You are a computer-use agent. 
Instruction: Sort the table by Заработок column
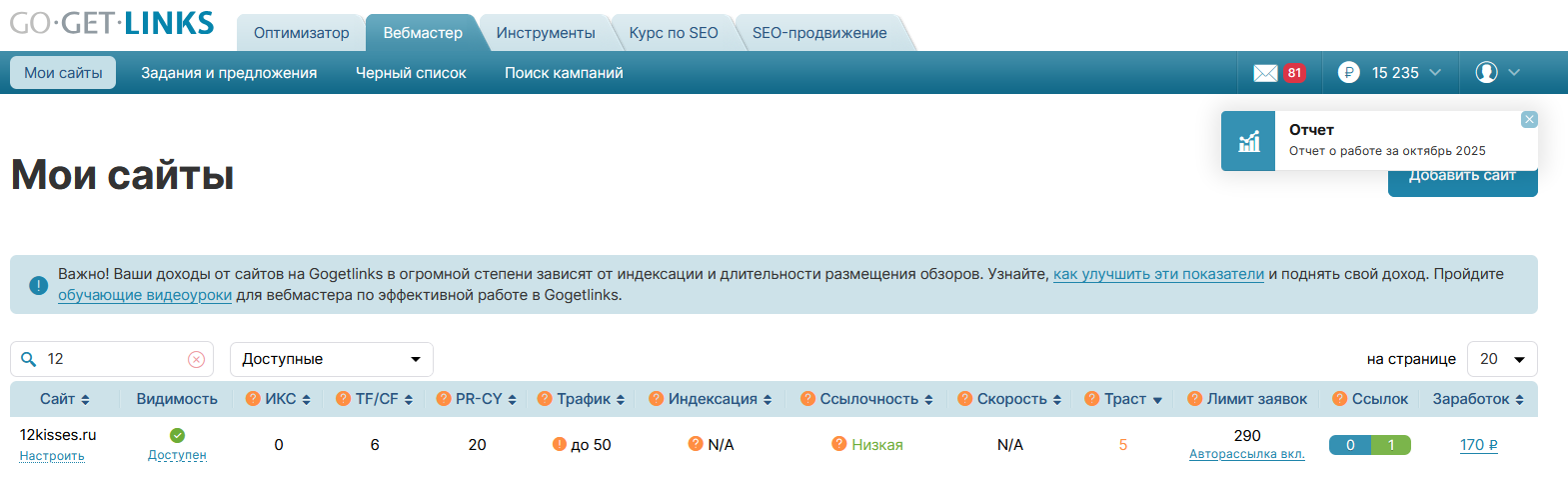(1477, 399)
